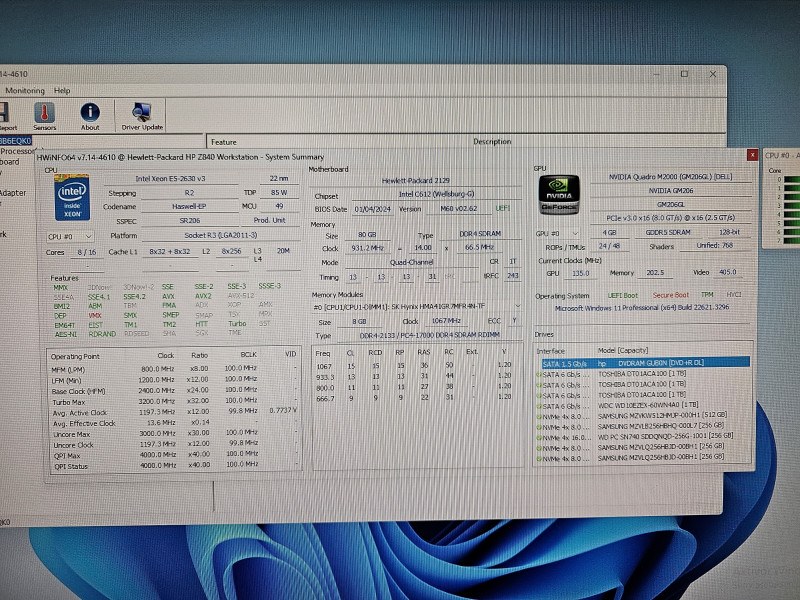Click the PCIe v3.0 x16 bus value
The image size is (800, 600).
coord(670,218)
